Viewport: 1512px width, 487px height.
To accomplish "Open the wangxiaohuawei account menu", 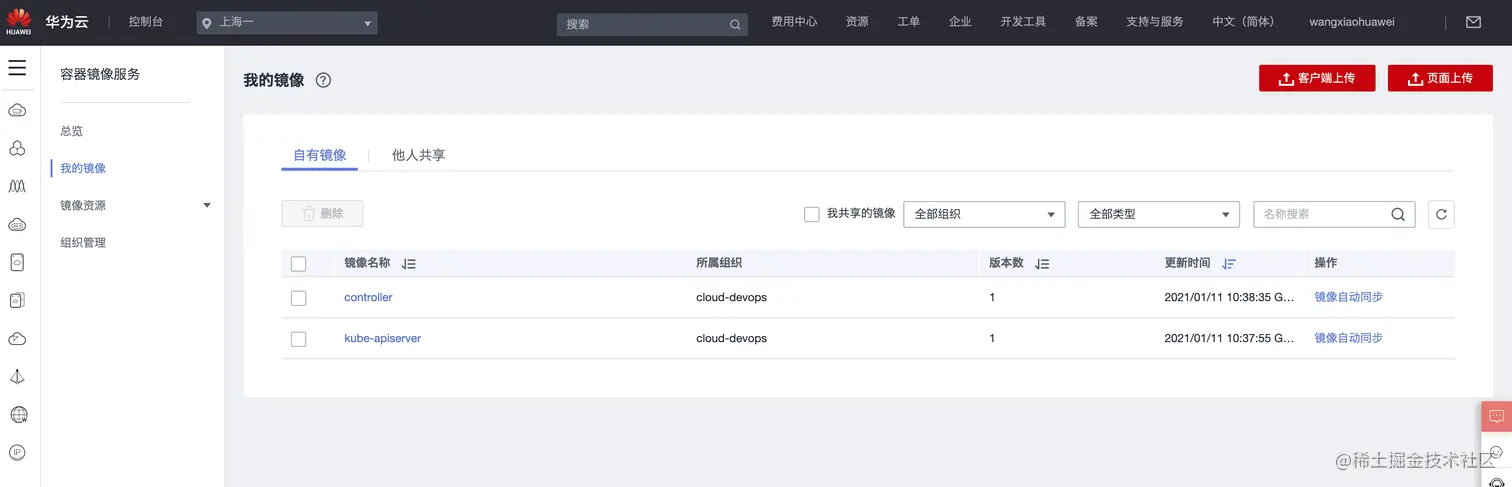I will (1352, 21).
